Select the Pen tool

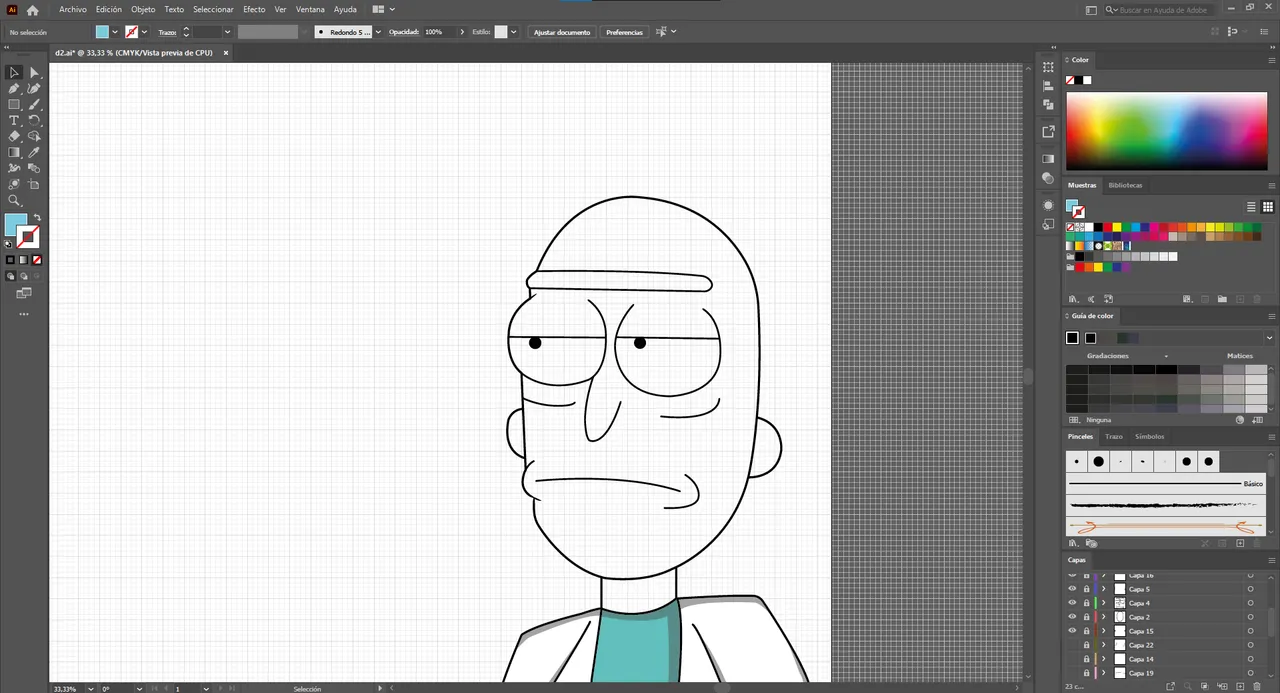(x=14, y=88)
